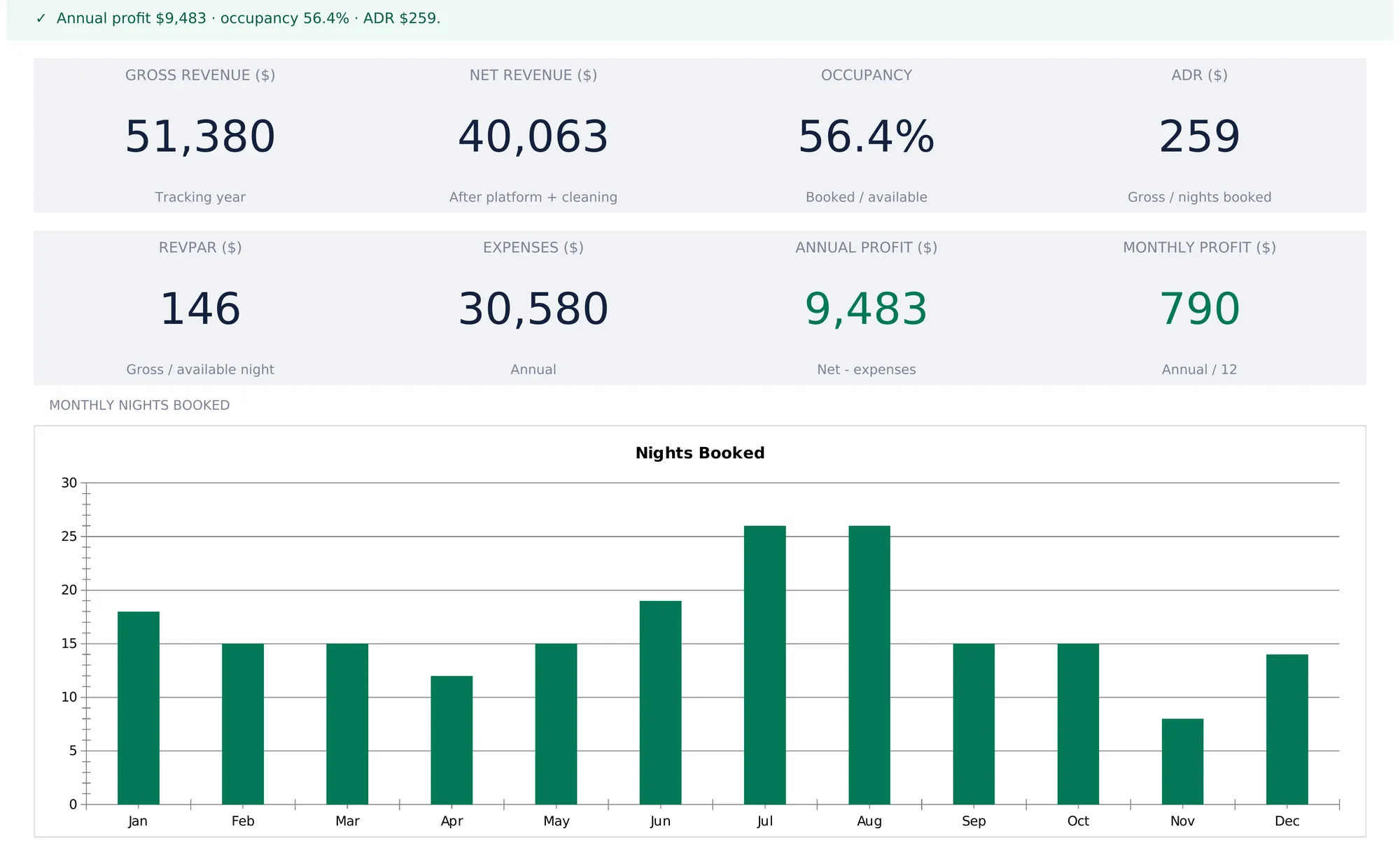This screenshot has width=1400, height=850.
Task: Click the 'Gross / available night' caption
Action: 200,369
